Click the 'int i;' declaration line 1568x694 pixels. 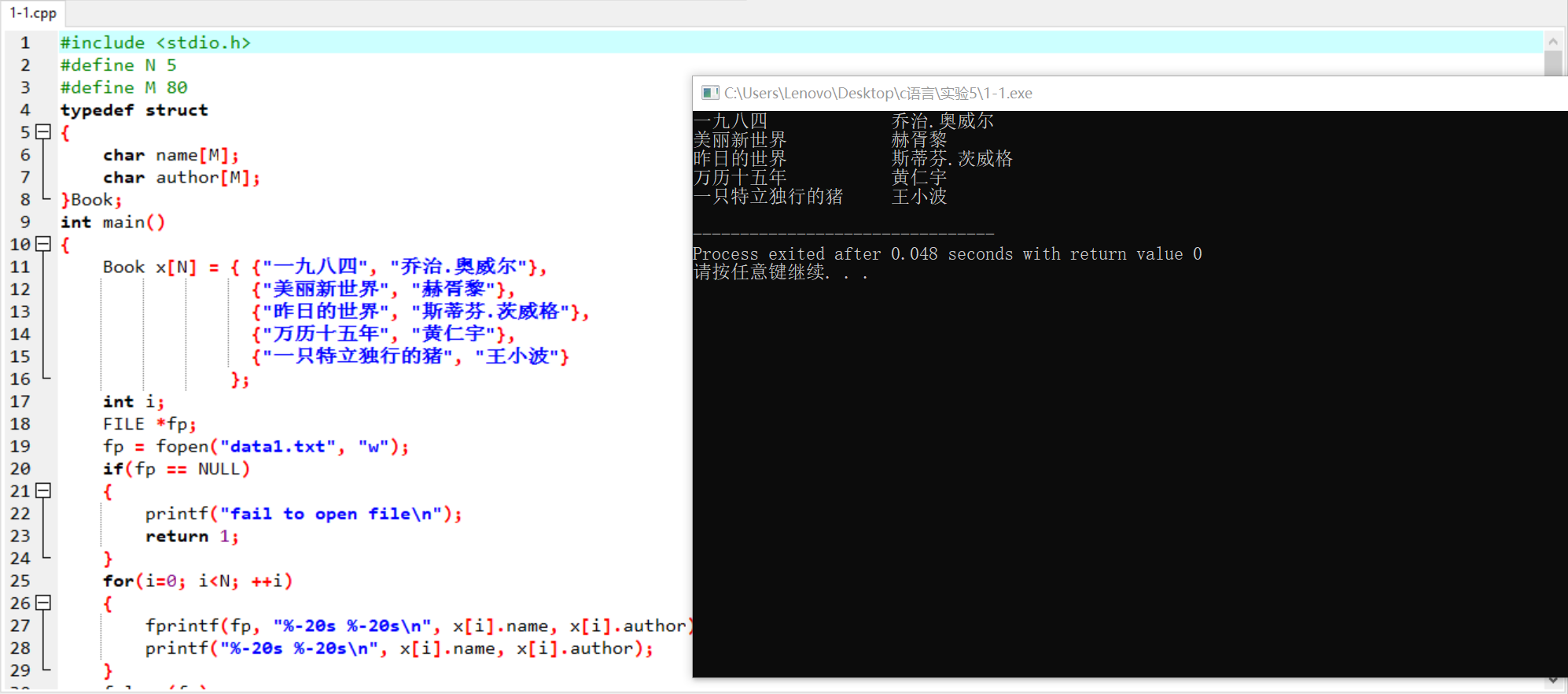pyautogui.click(x=134, y=402)
